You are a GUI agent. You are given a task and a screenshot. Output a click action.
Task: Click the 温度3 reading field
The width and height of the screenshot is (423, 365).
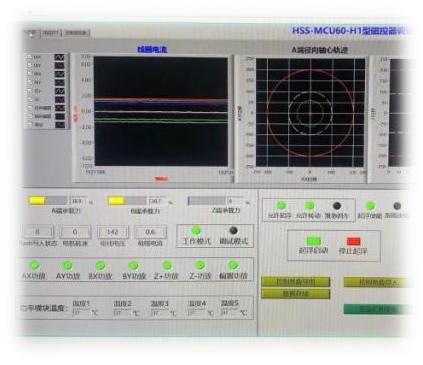[x=160, y=313]
